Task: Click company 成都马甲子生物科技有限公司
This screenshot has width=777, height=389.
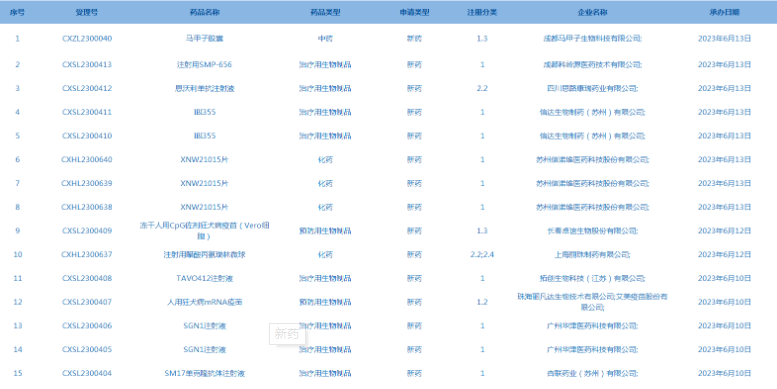Action: tap(593, 39)
